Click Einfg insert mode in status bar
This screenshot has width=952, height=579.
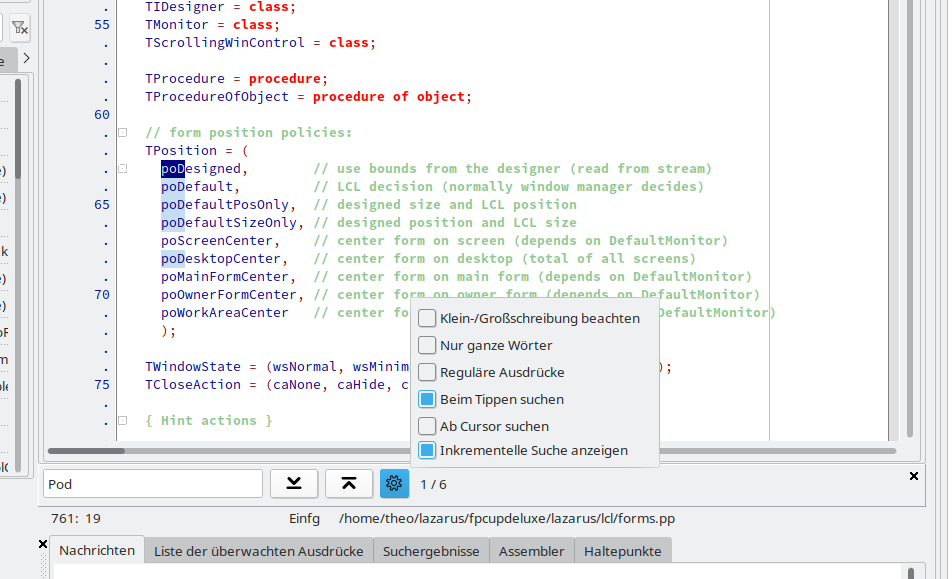pyautogui.click(x=304, y=518)
